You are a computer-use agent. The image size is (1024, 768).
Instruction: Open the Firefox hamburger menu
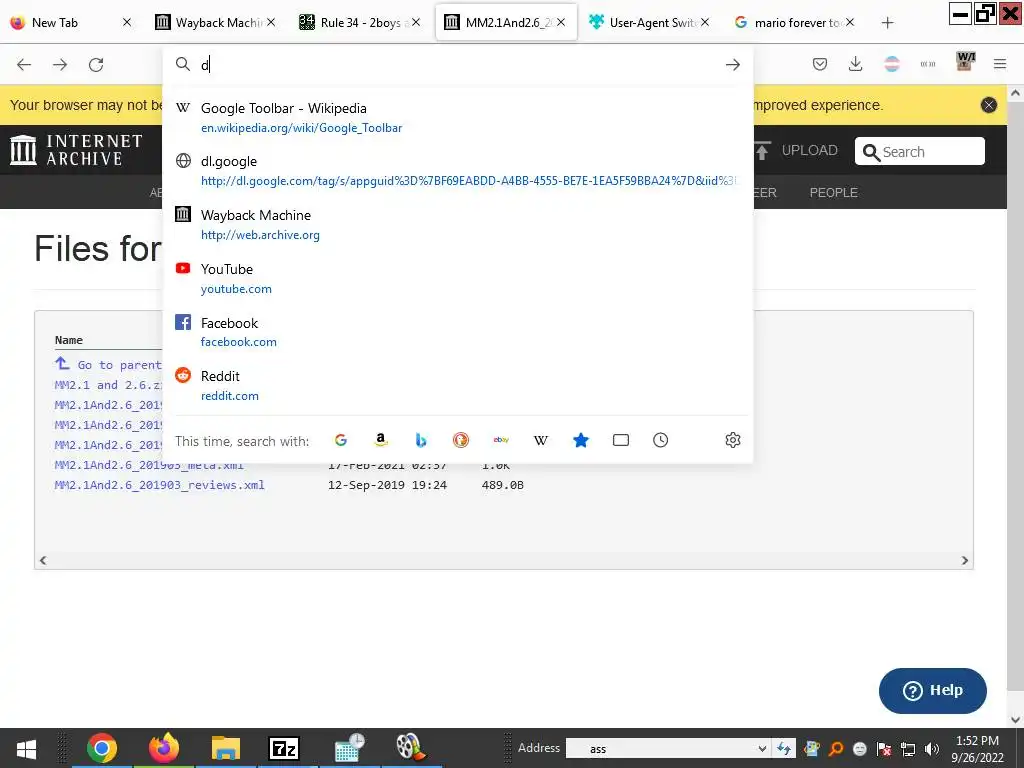1000,64
